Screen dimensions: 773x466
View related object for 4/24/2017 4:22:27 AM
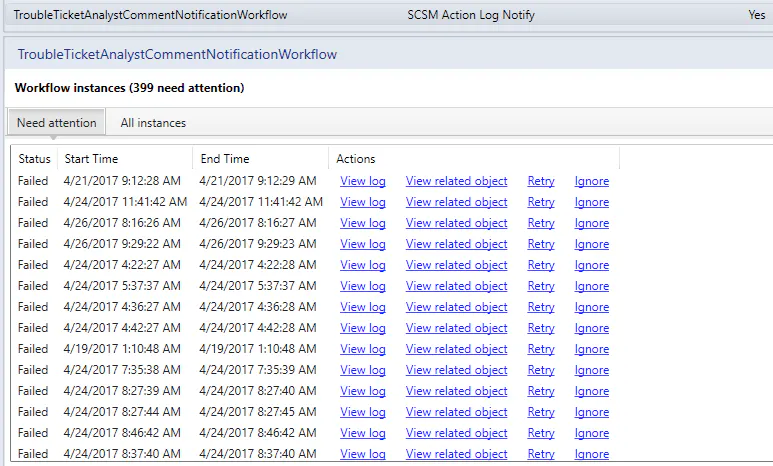[x=457, y=265]
